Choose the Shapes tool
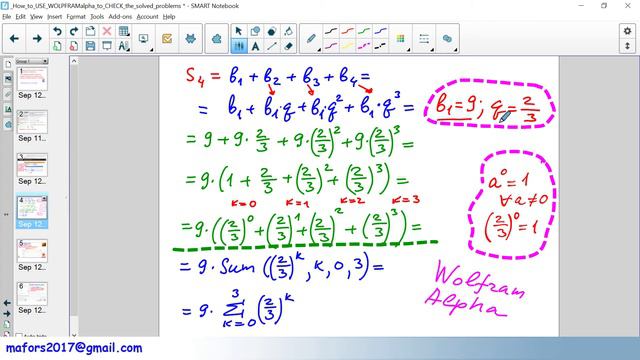640x360 pixels. (256, 31)
